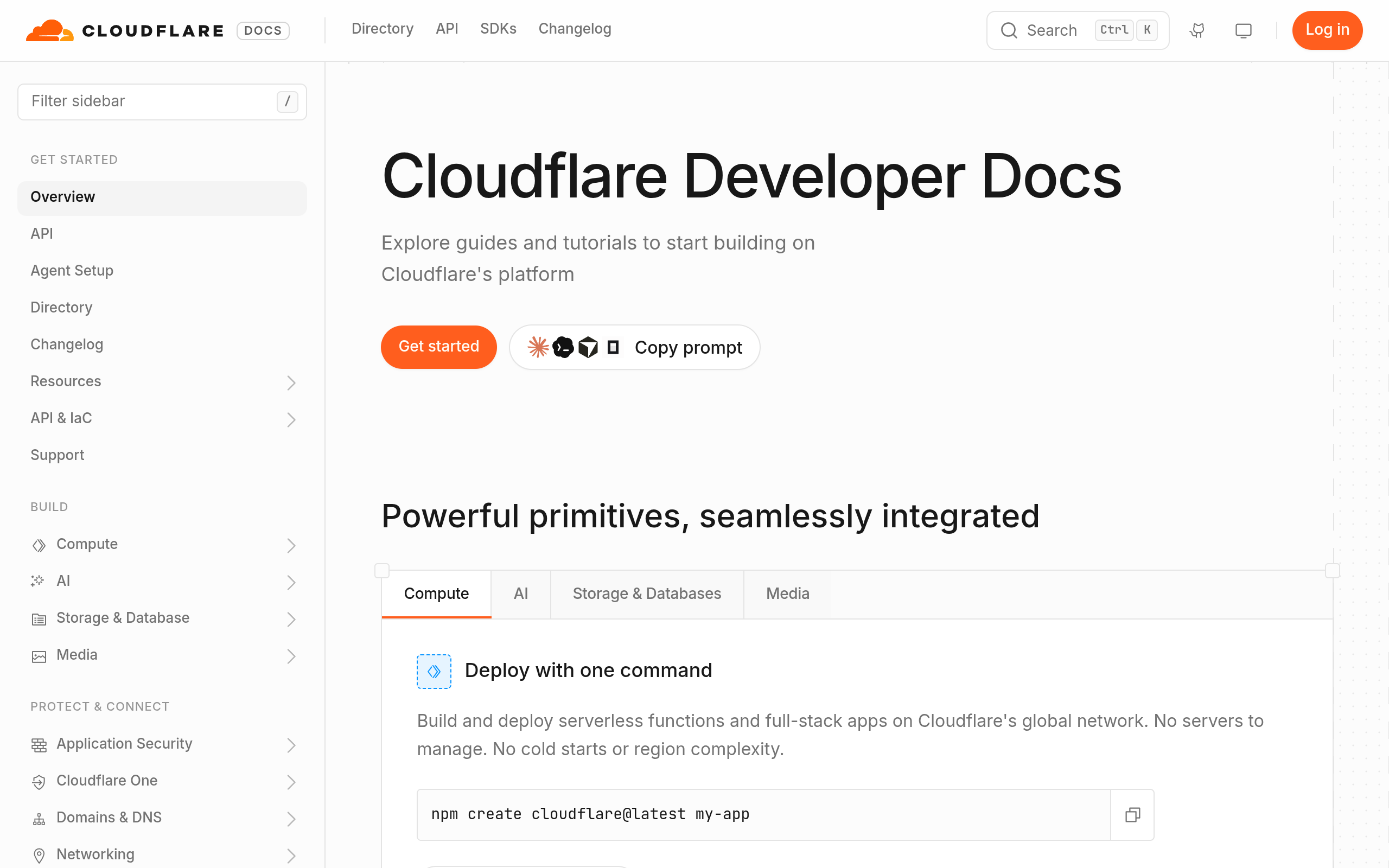
Task: Open API in top navigation
Action: (447, 29)
